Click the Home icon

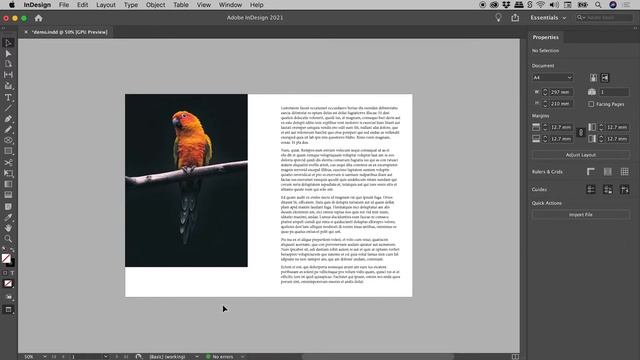[x=38, y=18]
